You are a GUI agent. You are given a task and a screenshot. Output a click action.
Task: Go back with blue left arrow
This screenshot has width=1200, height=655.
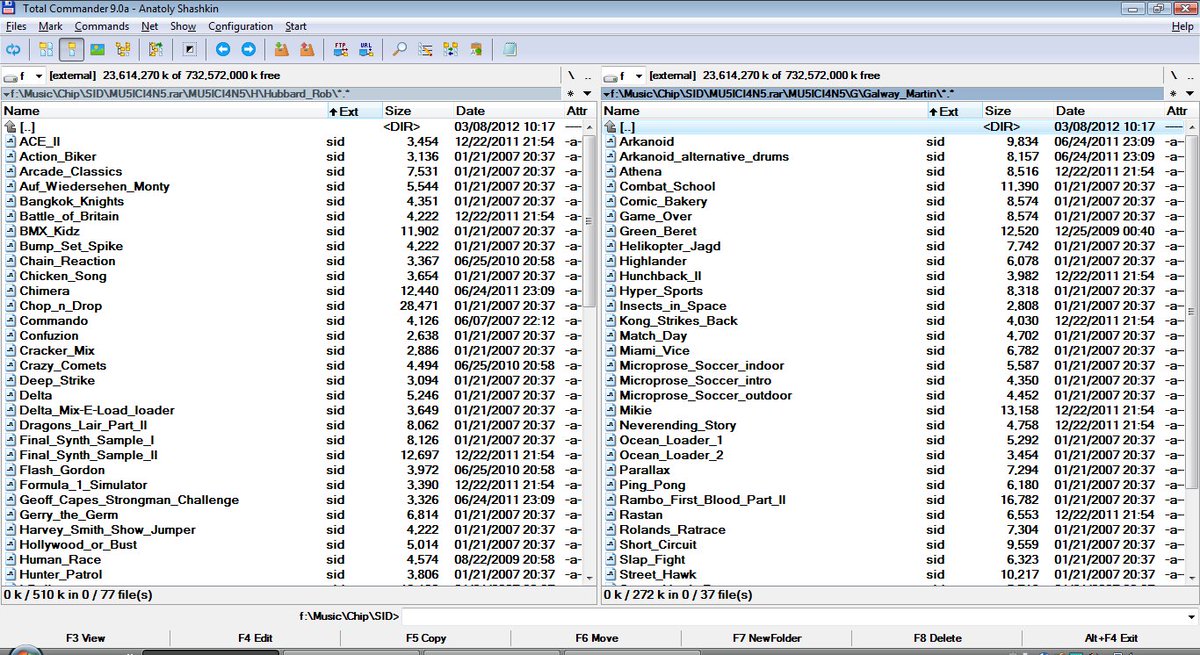click(x=223, y=49)
